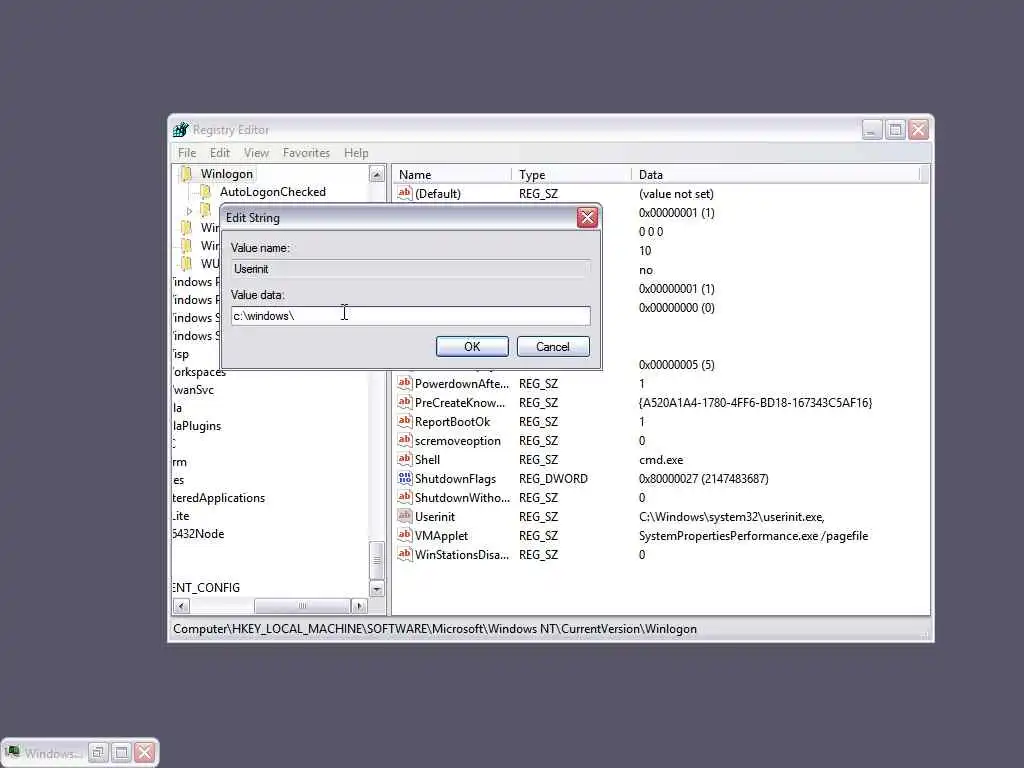Select the Winlogon folder icon in tree
Screen dimensions: 1024x768
[x=186, y=174]
